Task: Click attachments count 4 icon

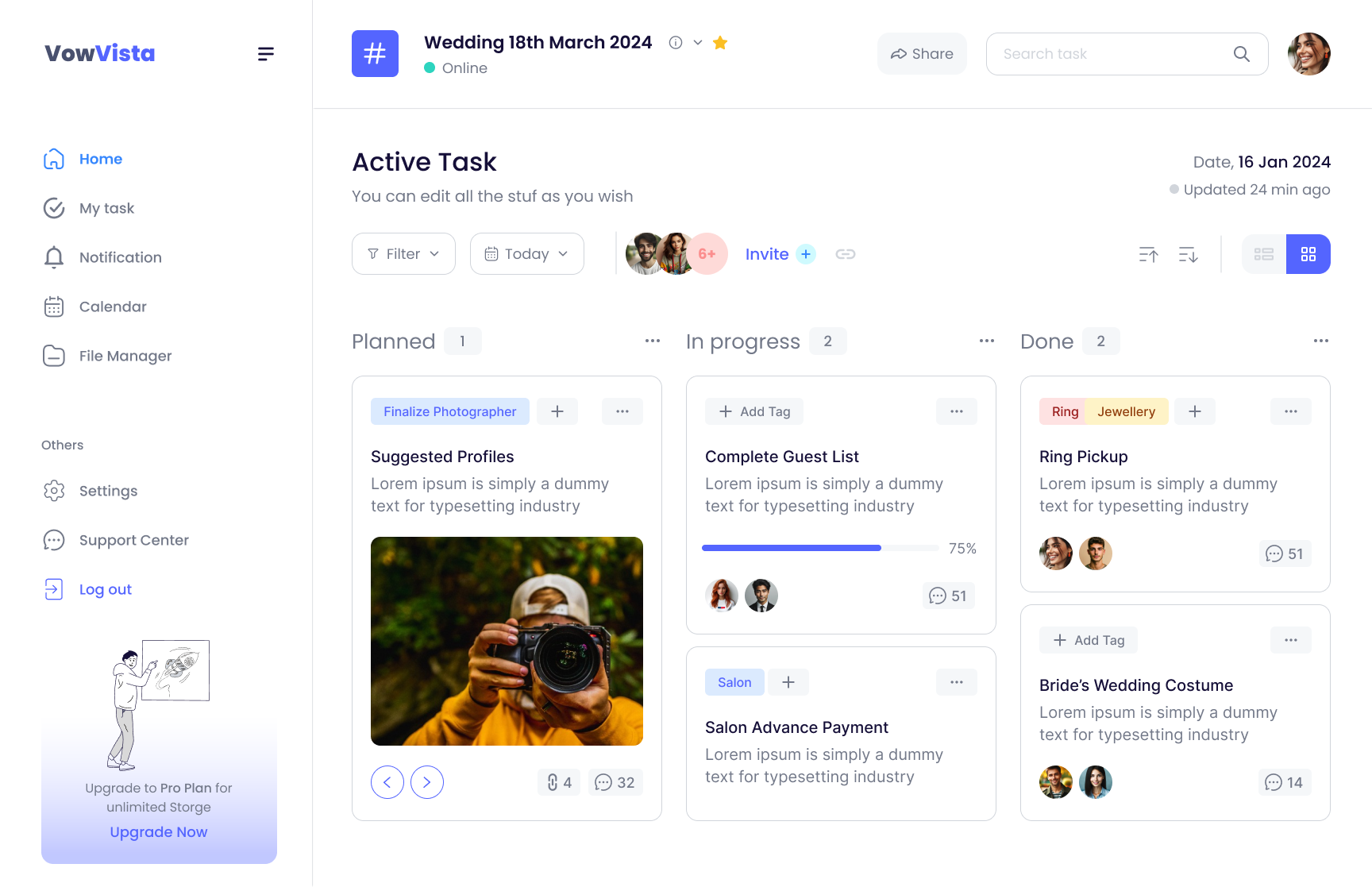Action: click(559, 782)
